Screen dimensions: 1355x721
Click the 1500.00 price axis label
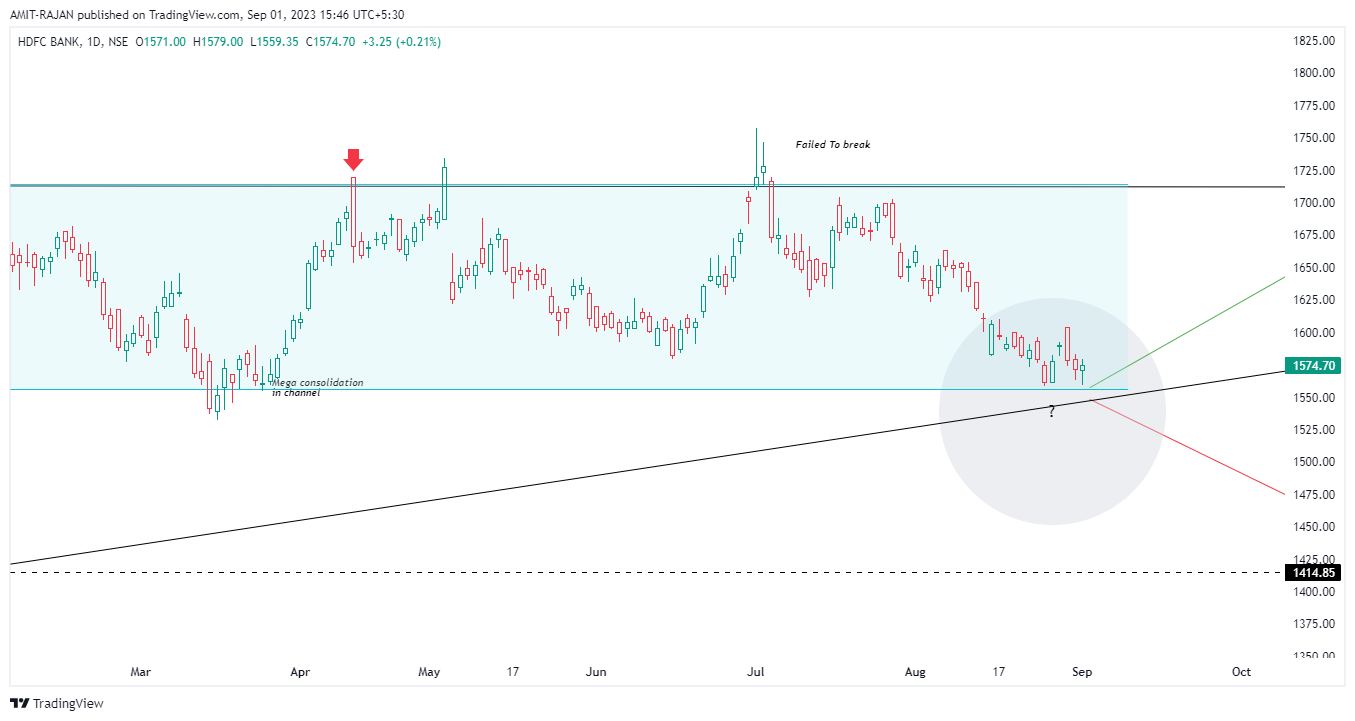point(1313,462)
